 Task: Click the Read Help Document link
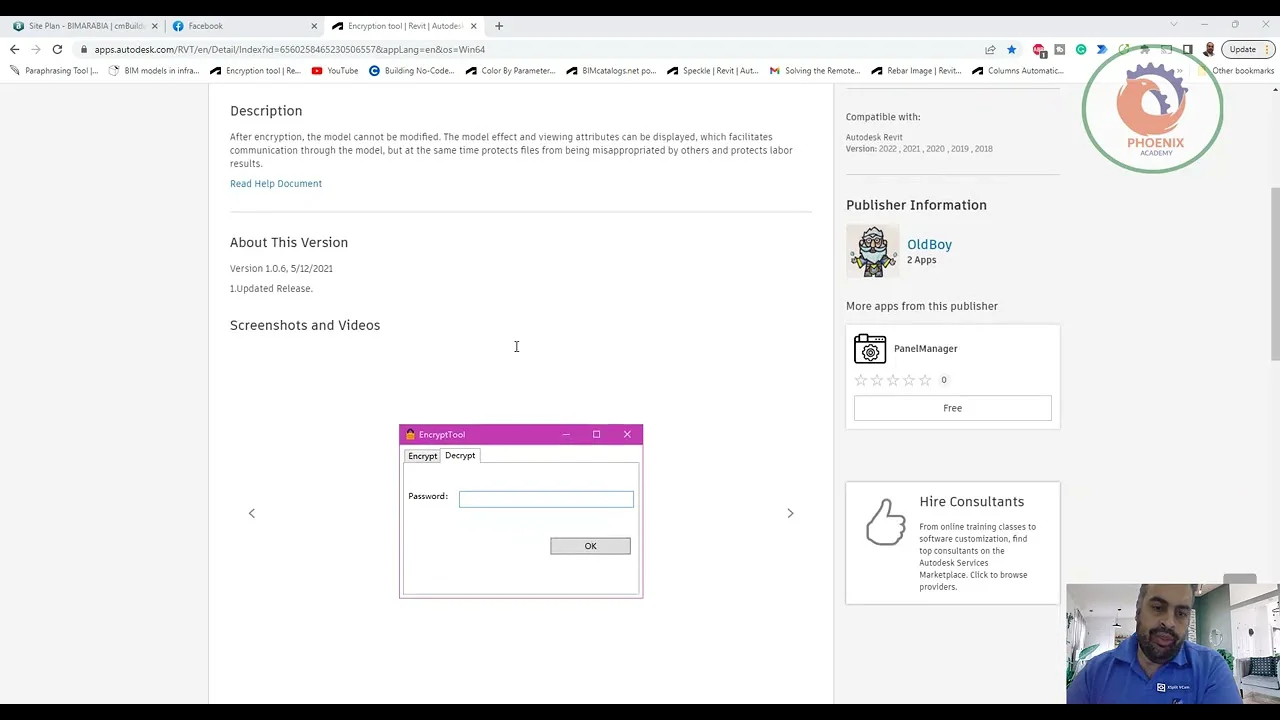pyautogui.click(x=276, y=184)
